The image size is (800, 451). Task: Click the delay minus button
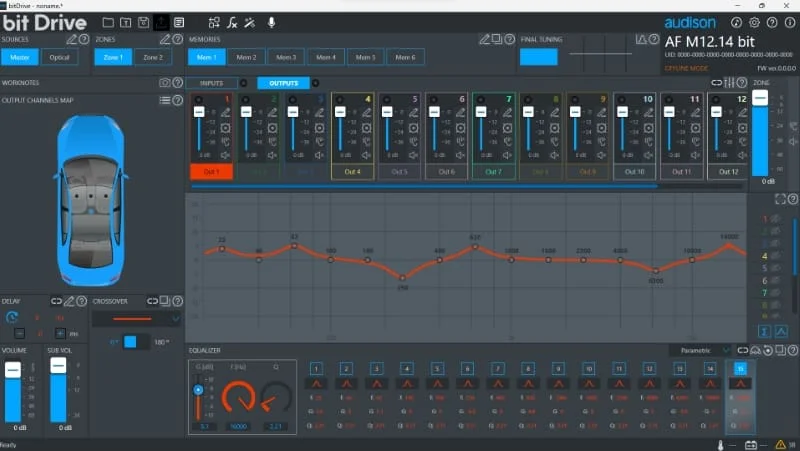click(x=19, y=334)
